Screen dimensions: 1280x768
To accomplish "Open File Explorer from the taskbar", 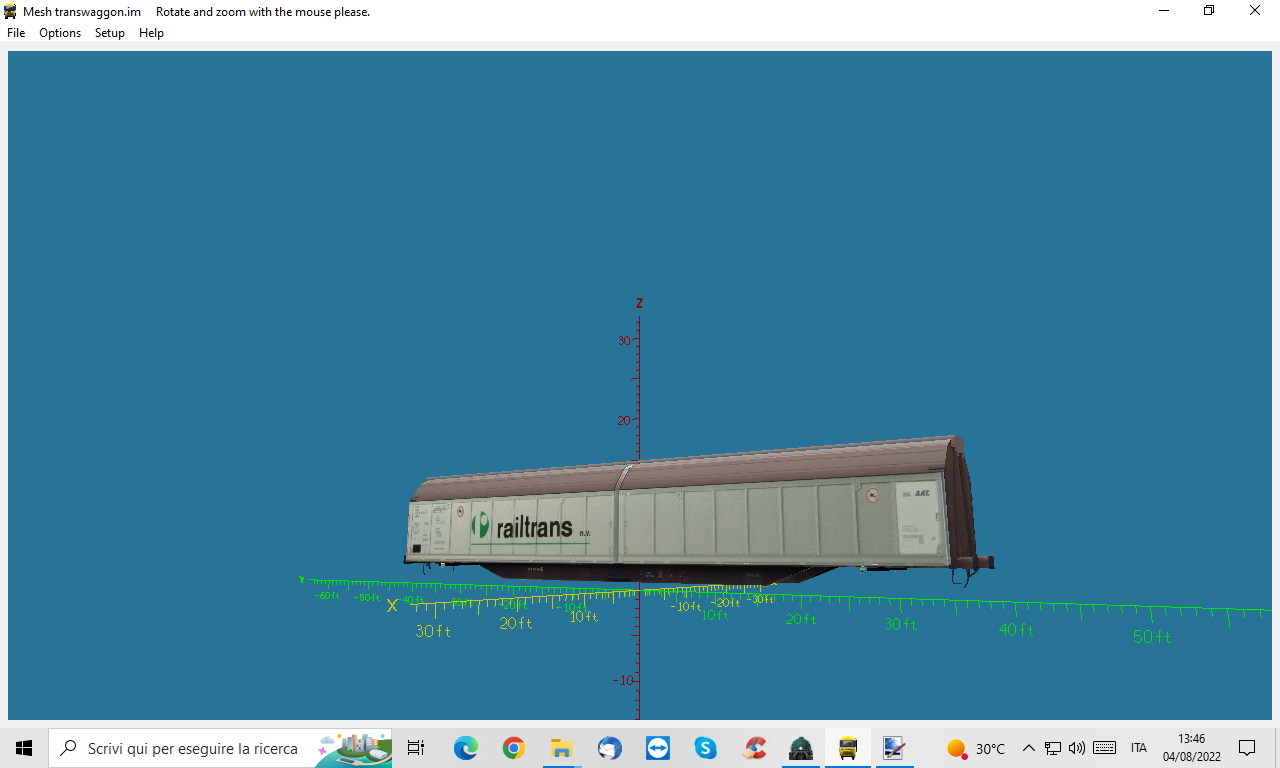I will point(561,748).
